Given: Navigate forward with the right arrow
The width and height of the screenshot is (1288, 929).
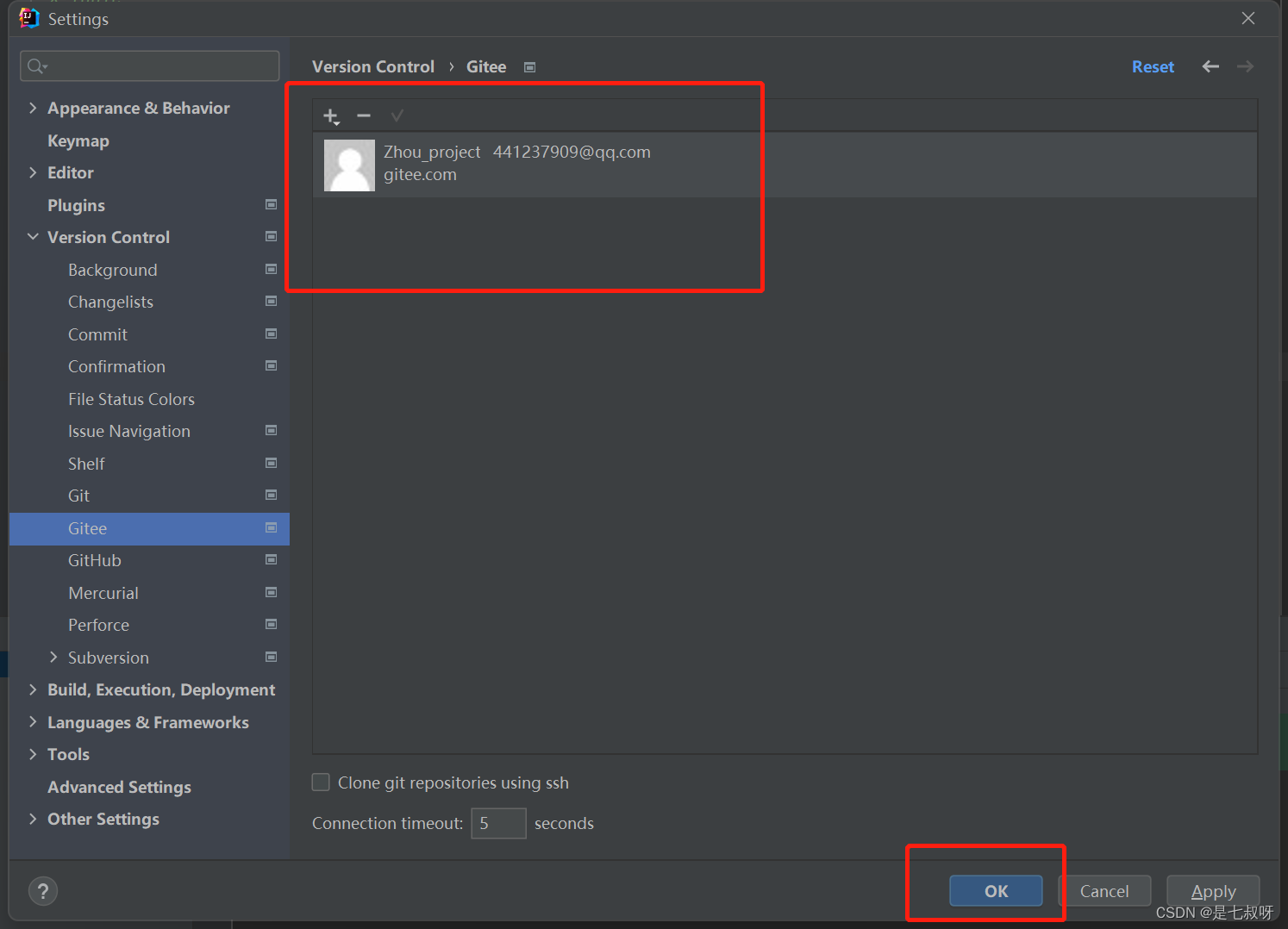Looking at the screenshot, I should click(x=1245, y=66).
